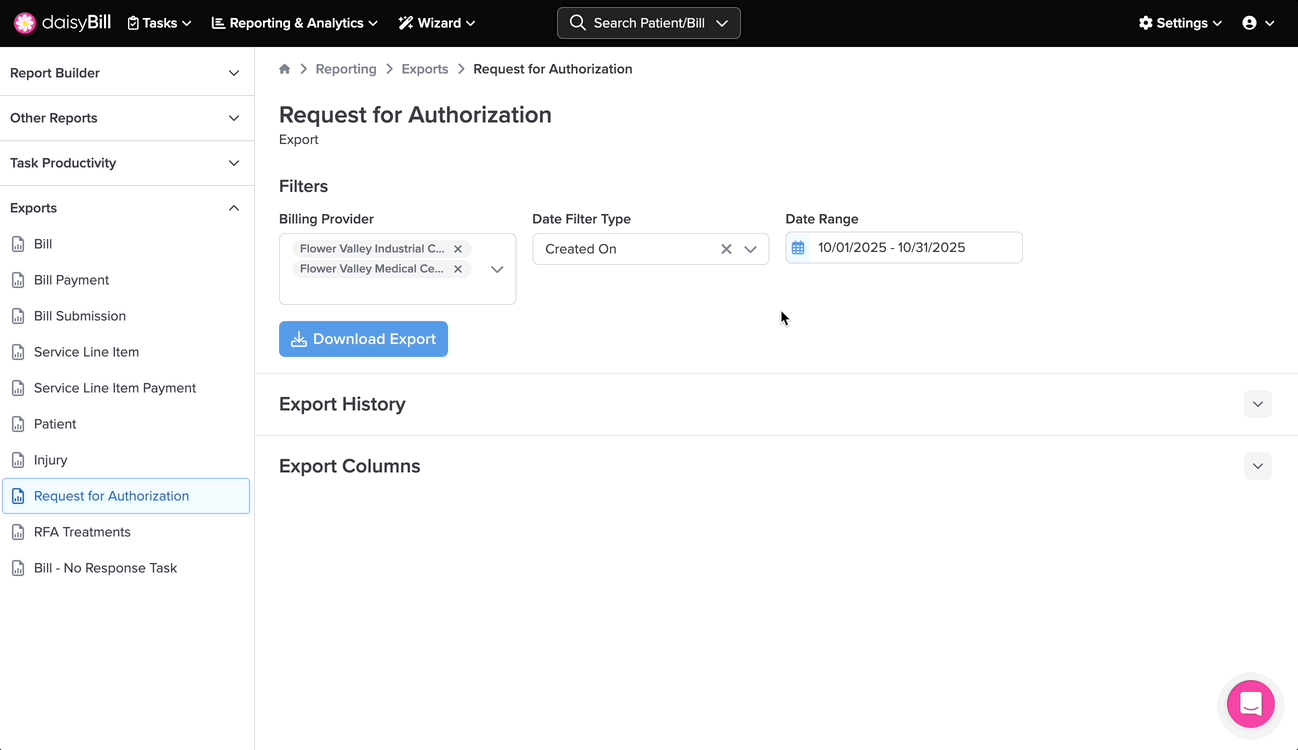Open the RFA Treatments export
The width and height of the screenshot is (1298, 750).
pyautogui.click(x=82, y=532)
